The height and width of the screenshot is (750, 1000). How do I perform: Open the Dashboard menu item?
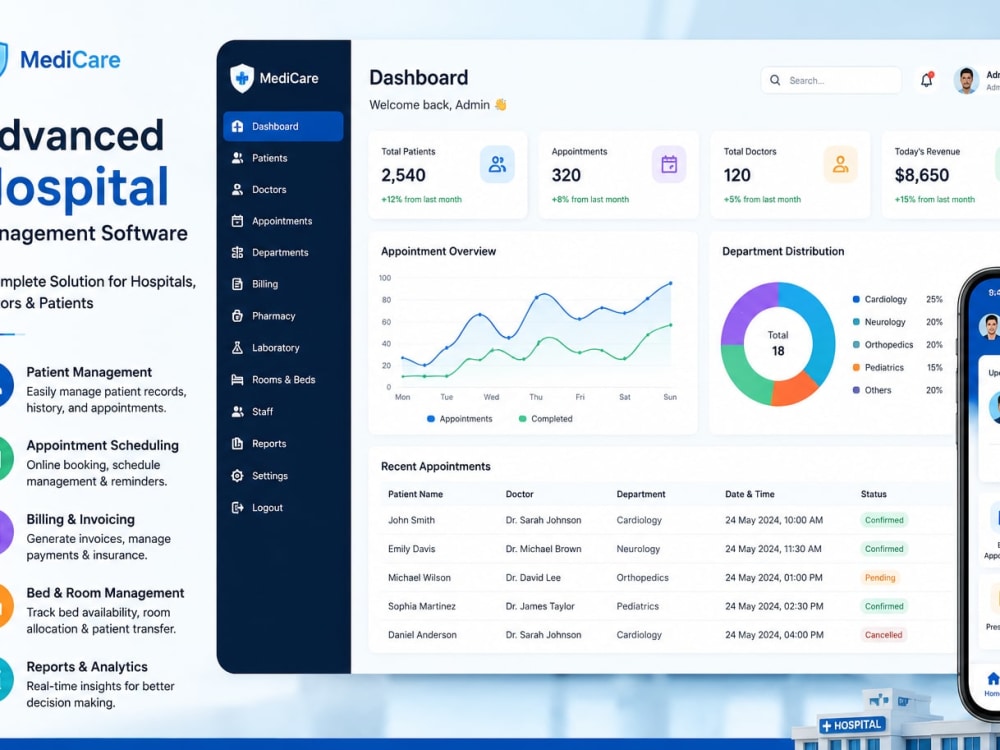tap(283, 126)
